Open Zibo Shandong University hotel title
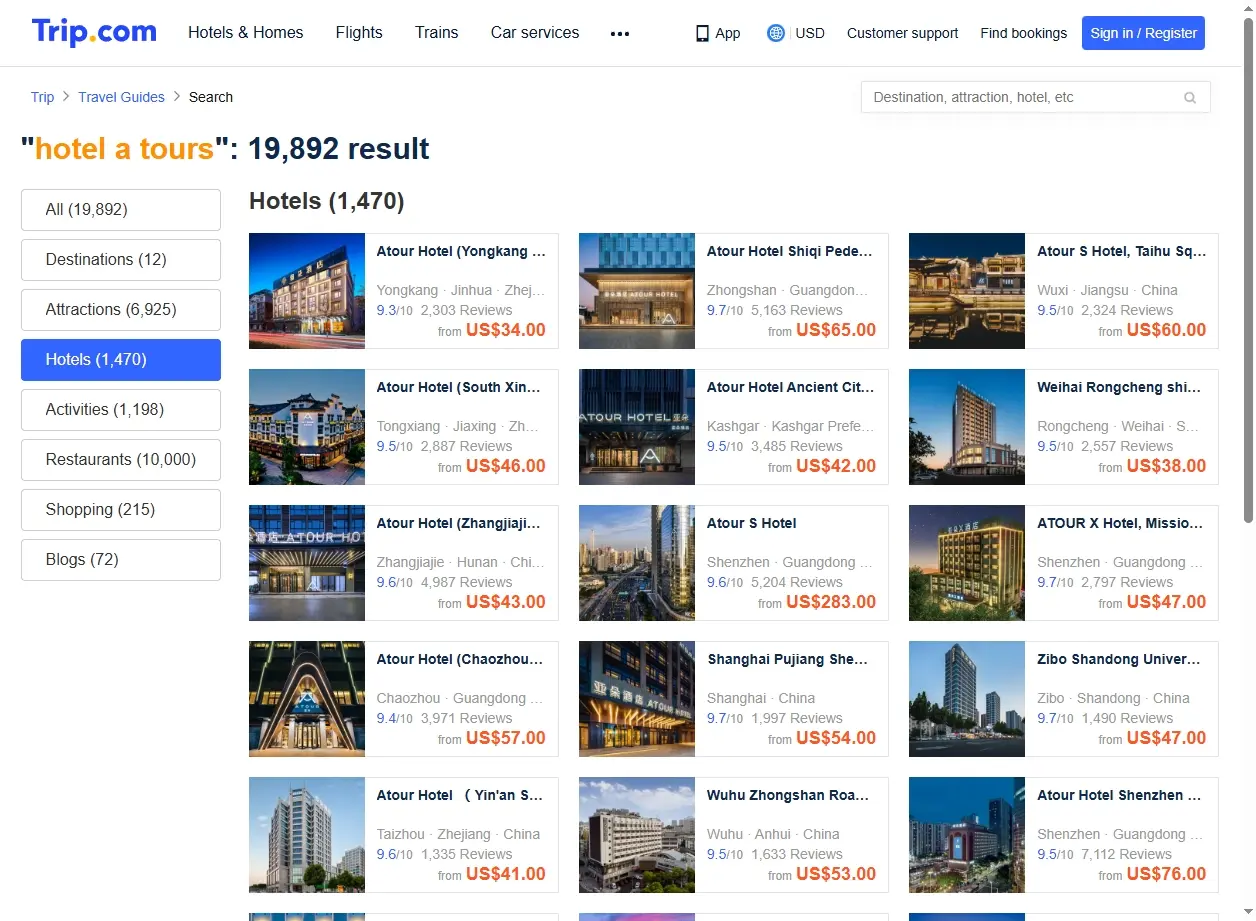 coord(1119,659)
